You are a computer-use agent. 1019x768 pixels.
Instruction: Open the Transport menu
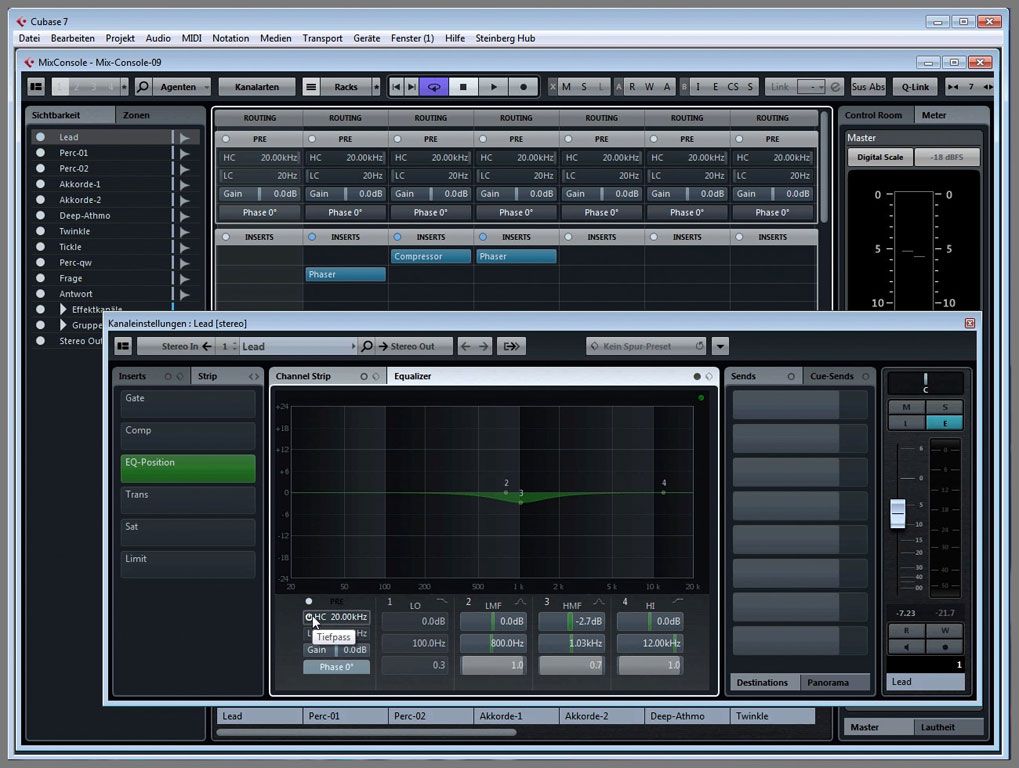[x=322, y=38]
